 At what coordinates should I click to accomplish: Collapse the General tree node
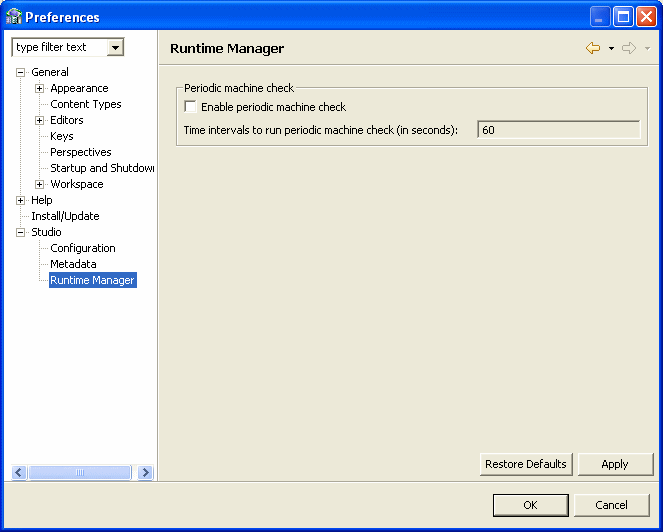20,72
